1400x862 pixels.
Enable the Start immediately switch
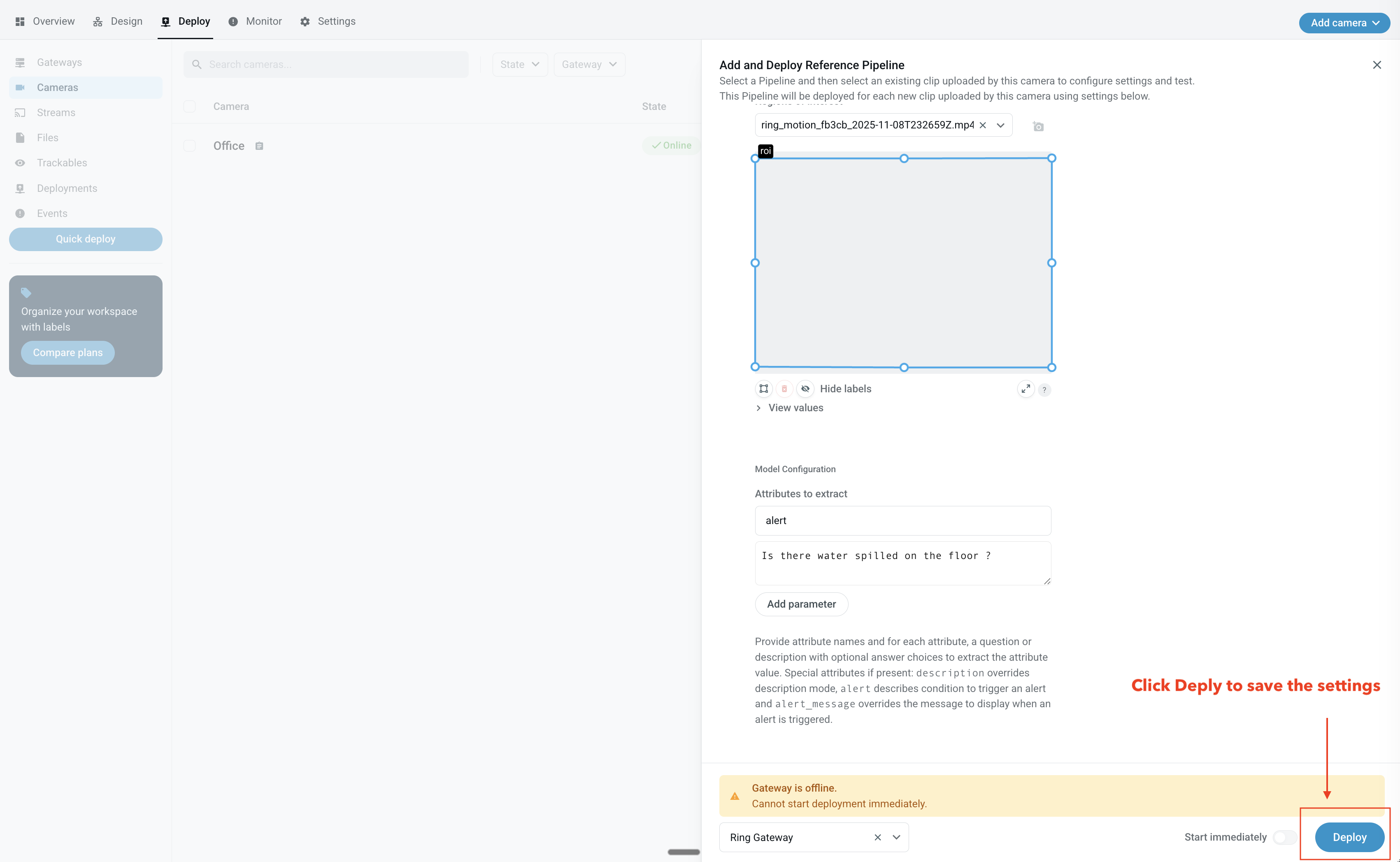pyautogui.click(x=1284, y=837)
